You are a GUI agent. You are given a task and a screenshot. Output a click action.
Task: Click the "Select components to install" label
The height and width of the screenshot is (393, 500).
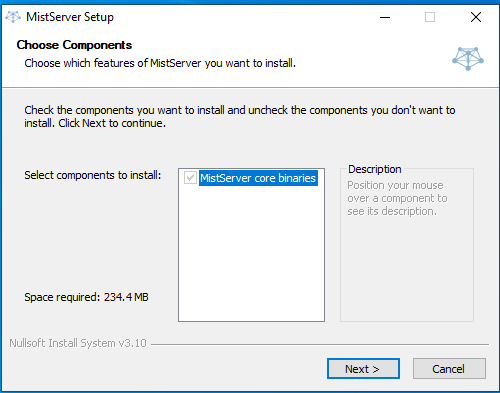click(93, 175)
